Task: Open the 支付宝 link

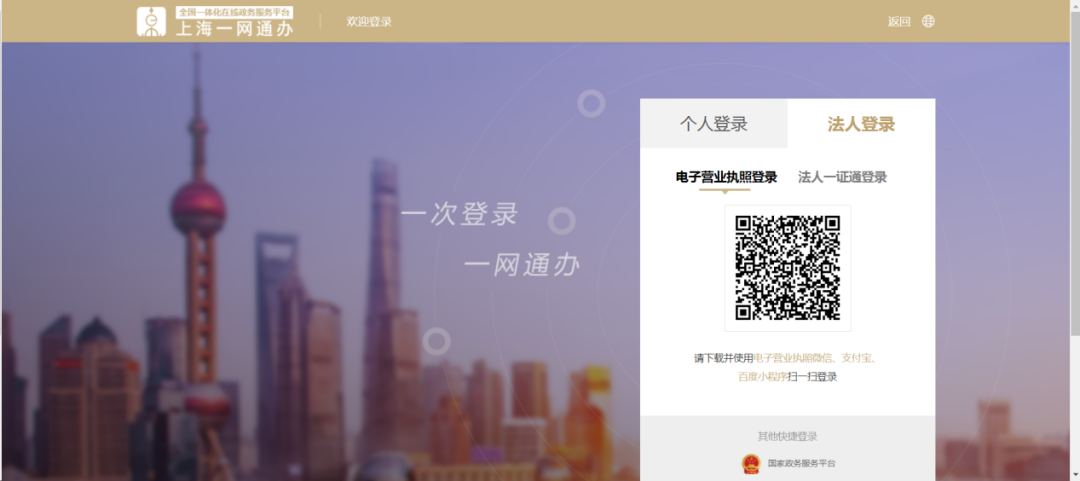Action: [x=858, y=358]
